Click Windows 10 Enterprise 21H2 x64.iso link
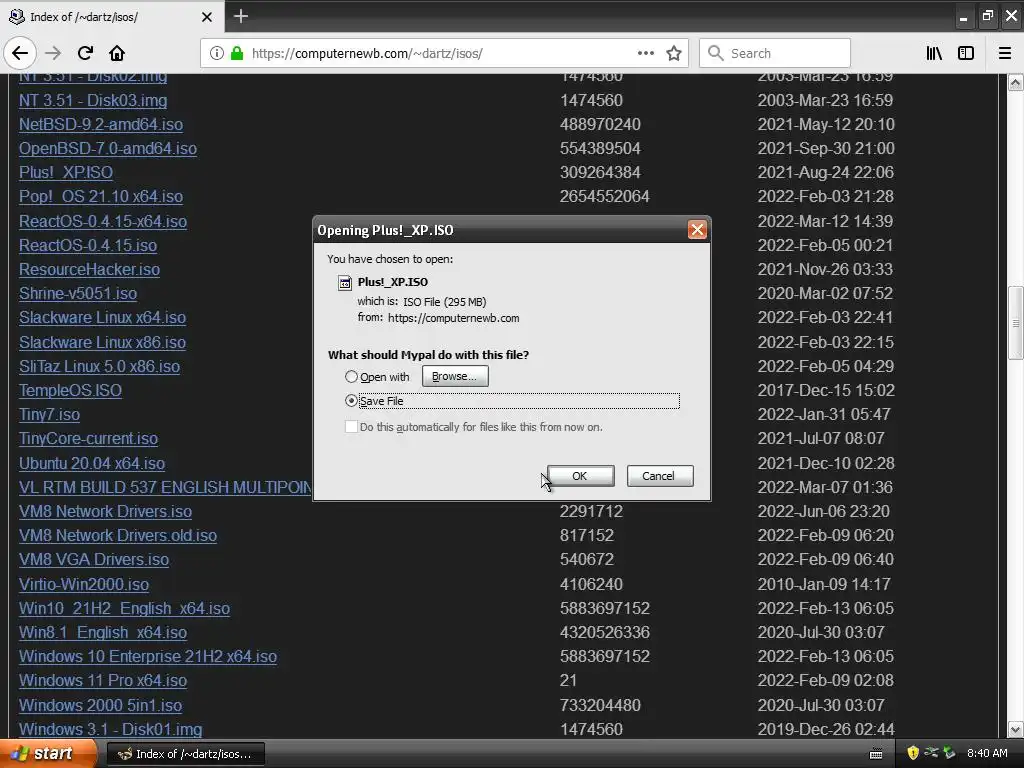The image size is (1024, 768). [148, 656]
